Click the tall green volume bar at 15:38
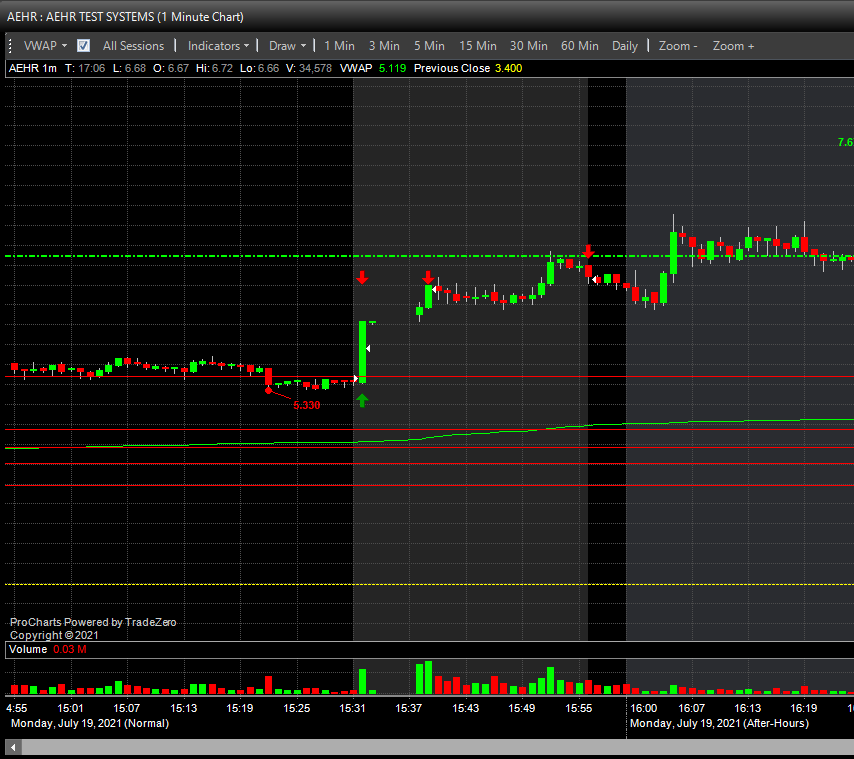Screen dimensions: 854x759 (428, 677)
